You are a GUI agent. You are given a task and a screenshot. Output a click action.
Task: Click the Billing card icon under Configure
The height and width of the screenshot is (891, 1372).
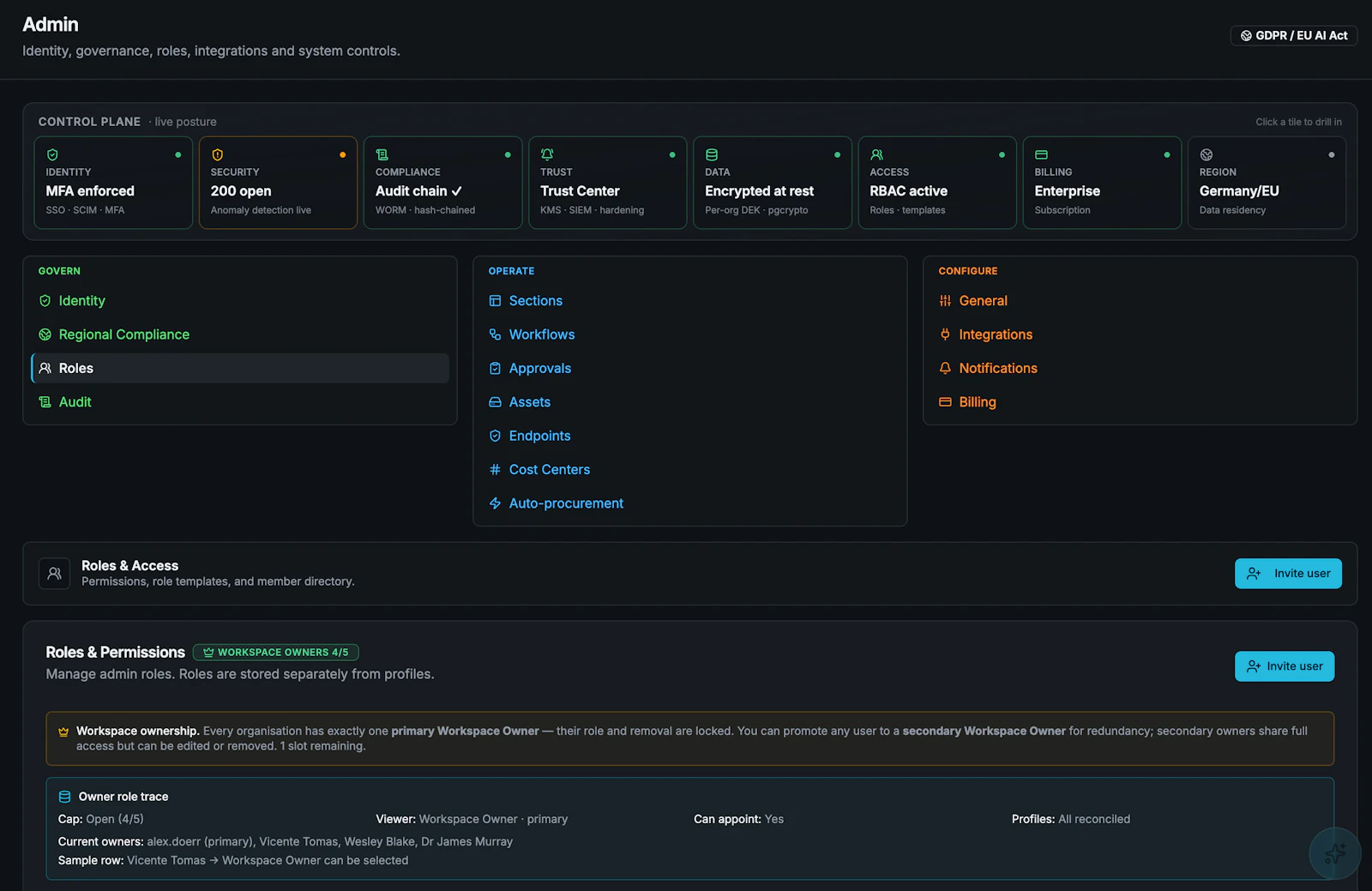click(945, 402)
